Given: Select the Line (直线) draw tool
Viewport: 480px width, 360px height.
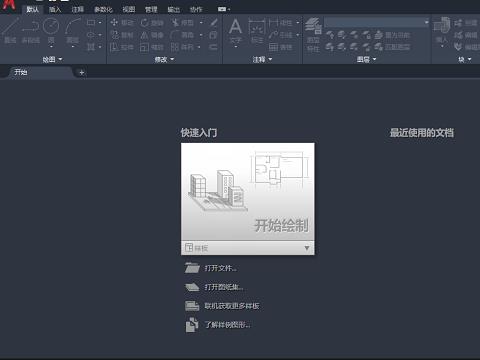Looking at the screenshot, I should point(10,31).
